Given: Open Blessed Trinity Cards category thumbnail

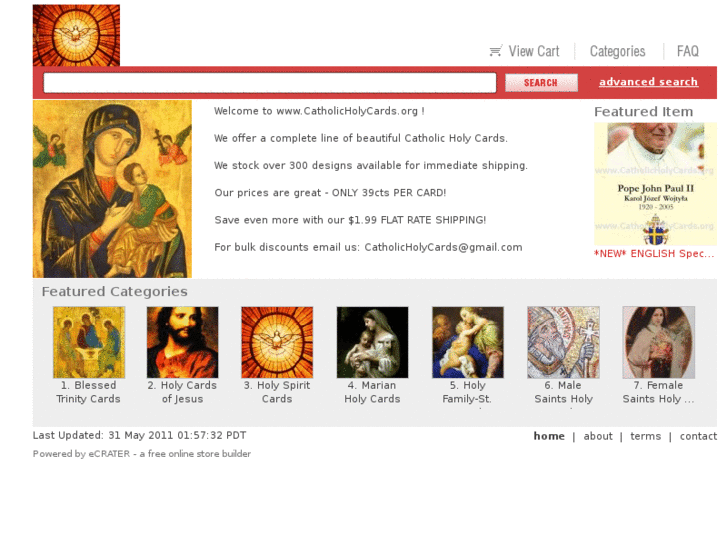Looking at the screenshot, I should [x=89, y=342].
